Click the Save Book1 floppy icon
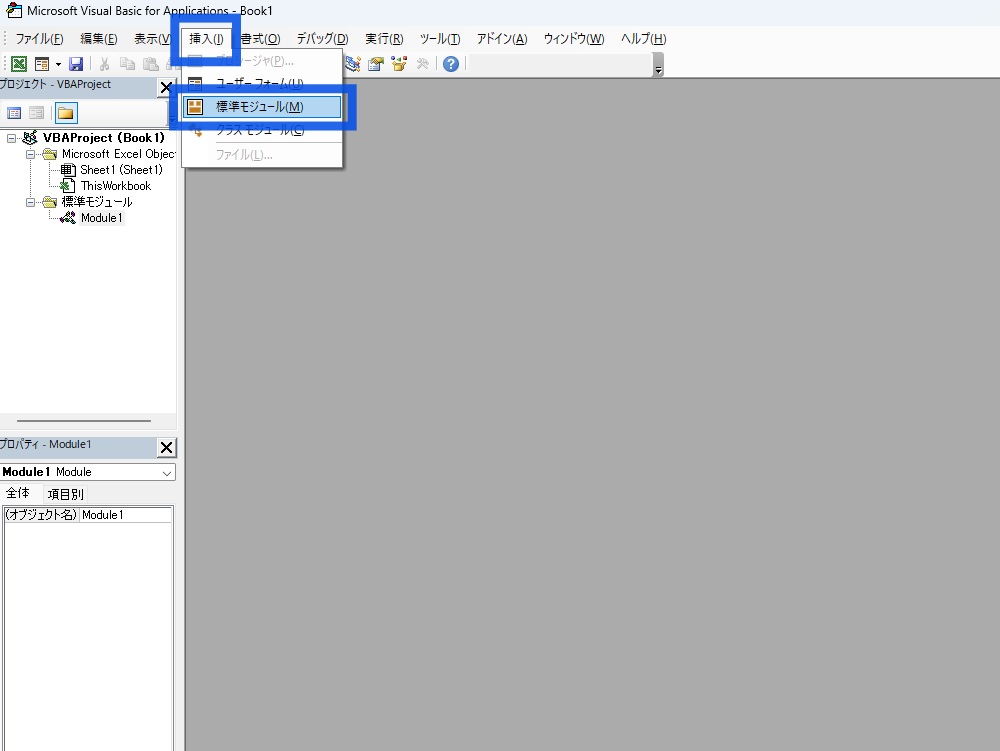This screenshot has height=751, width=1000. (x=76, y=64)
